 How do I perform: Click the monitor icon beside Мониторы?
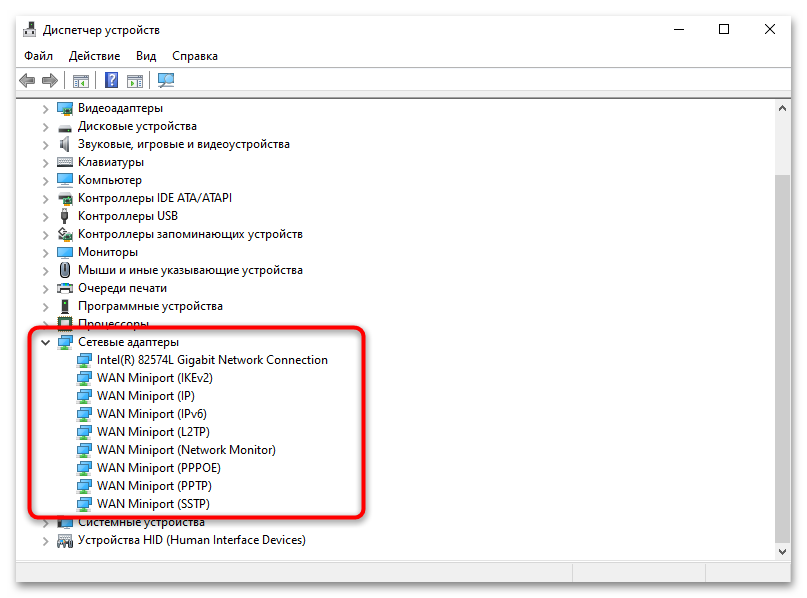[64, 251]
